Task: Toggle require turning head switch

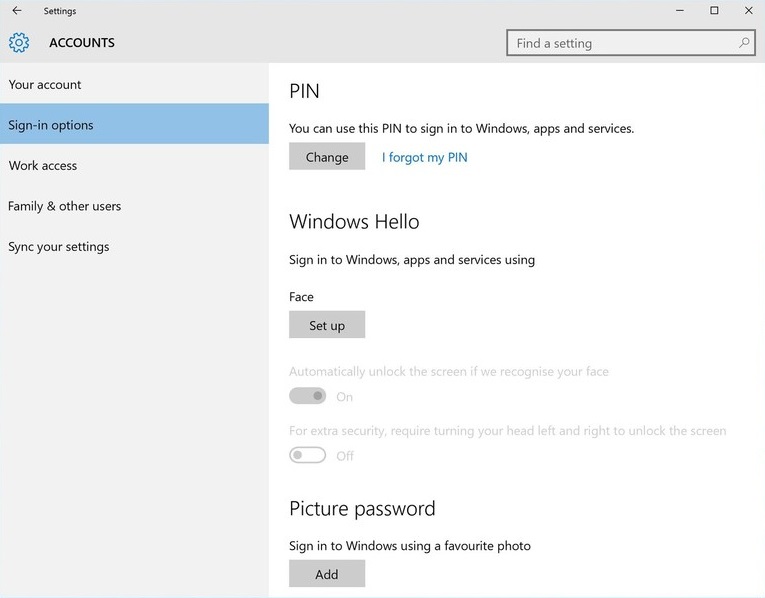Action: click(307, 455)
